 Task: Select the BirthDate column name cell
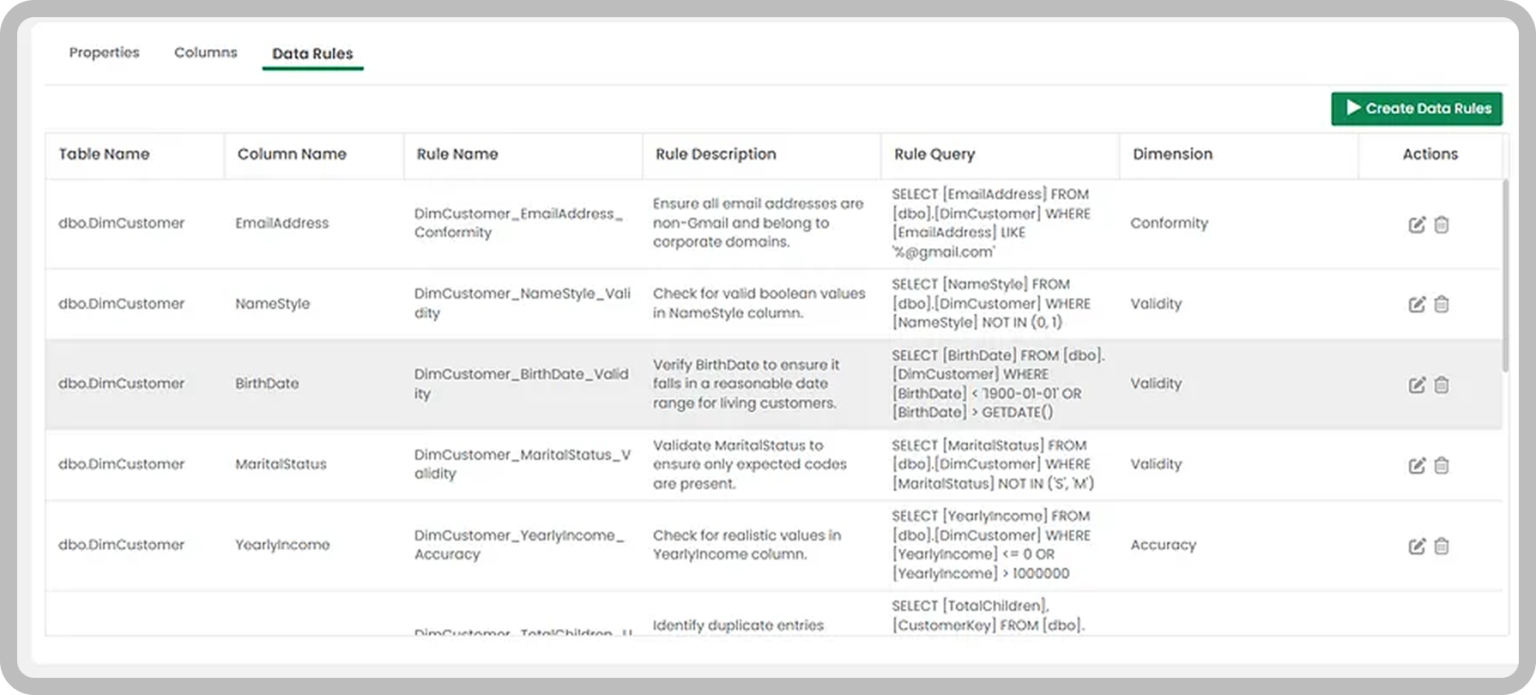pos(267,384)
